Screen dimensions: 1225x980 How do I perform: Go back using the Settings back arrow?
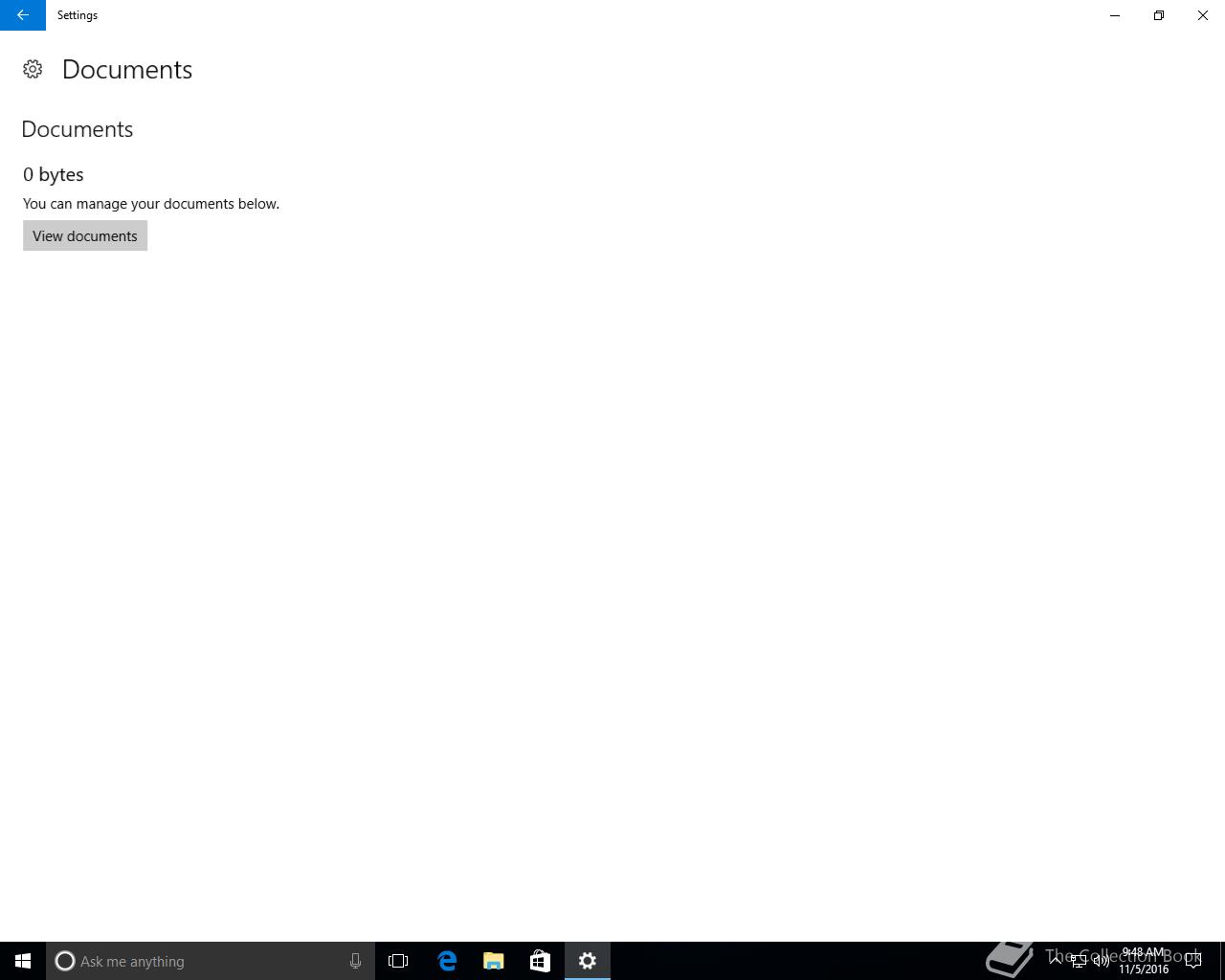tap(23, 15)
